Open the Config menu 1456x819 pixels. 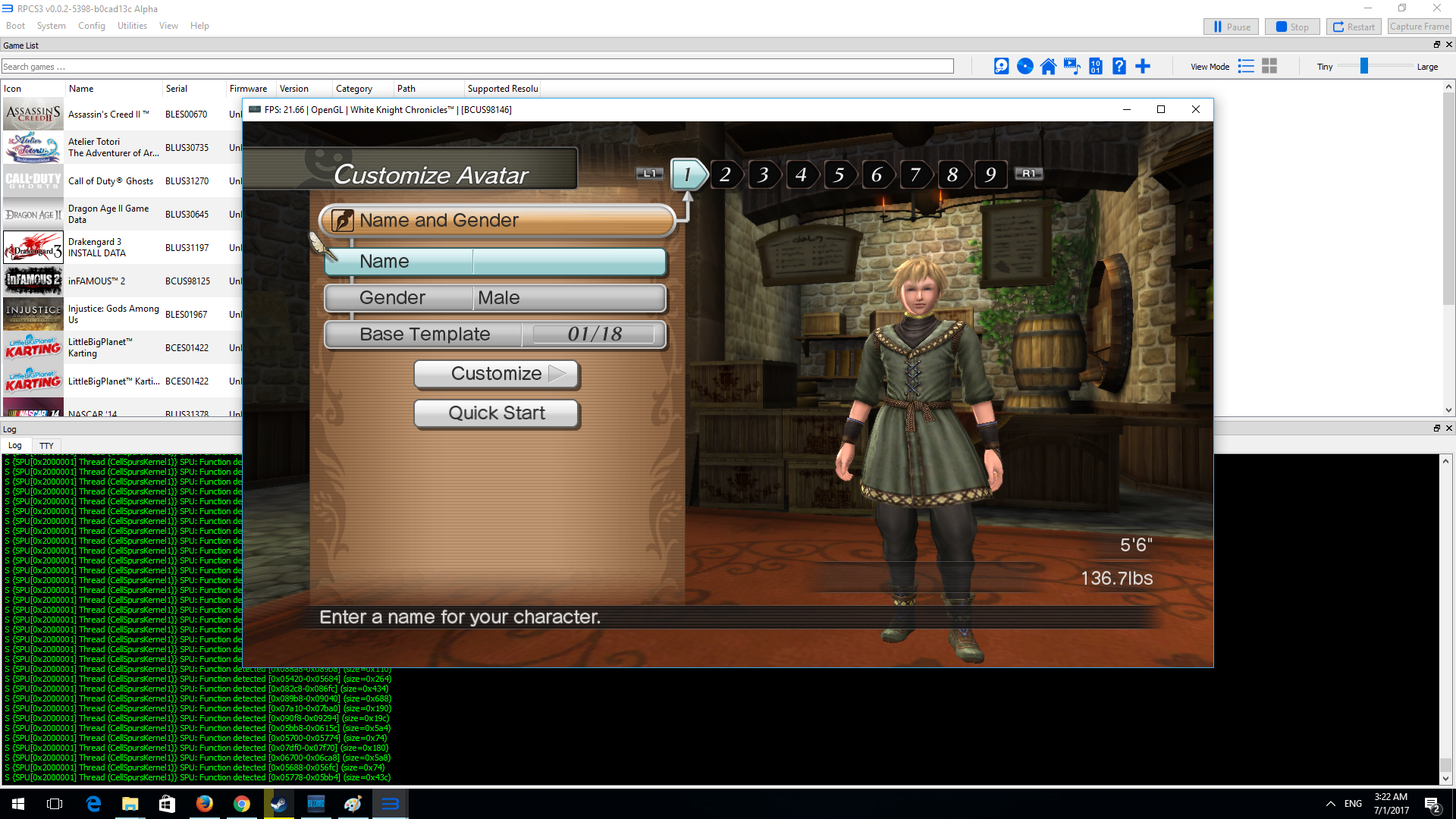tap(91, 26)
